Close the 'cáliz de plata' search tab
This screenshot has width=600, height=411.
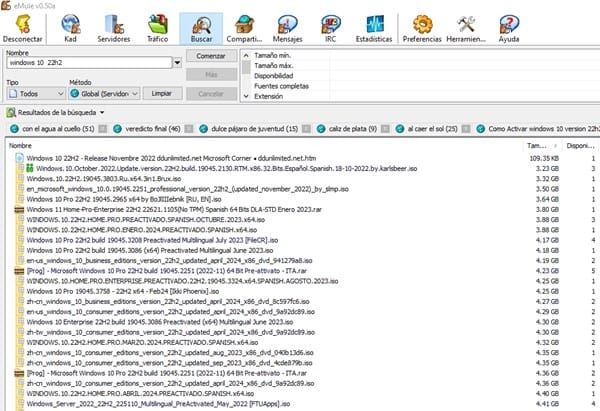pyautogui.click(x=385, y=129)
